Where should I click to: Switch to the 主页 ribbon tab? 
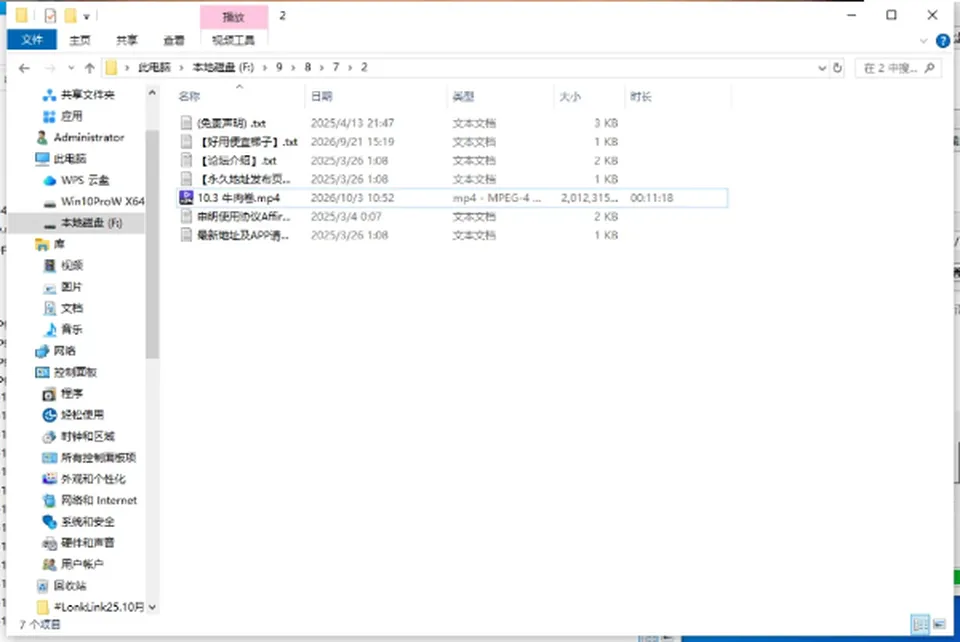[80, 40]
